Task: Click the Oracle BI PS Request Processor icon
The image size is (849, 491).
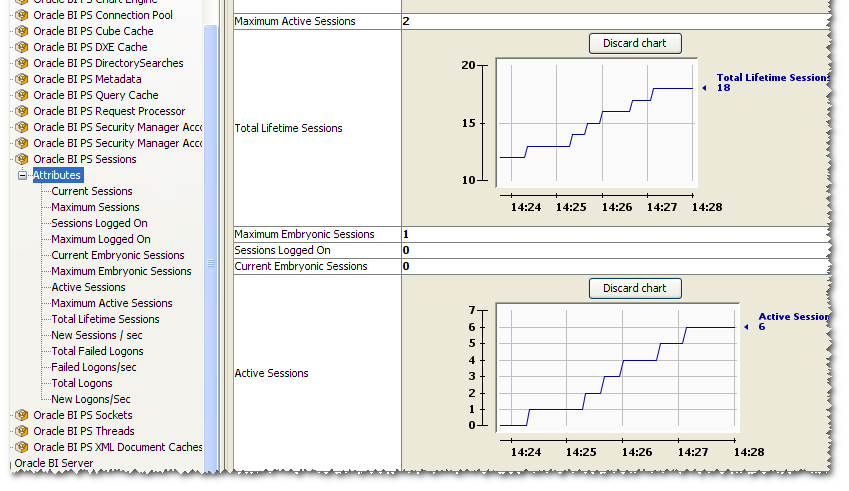Action: (21, 111)
